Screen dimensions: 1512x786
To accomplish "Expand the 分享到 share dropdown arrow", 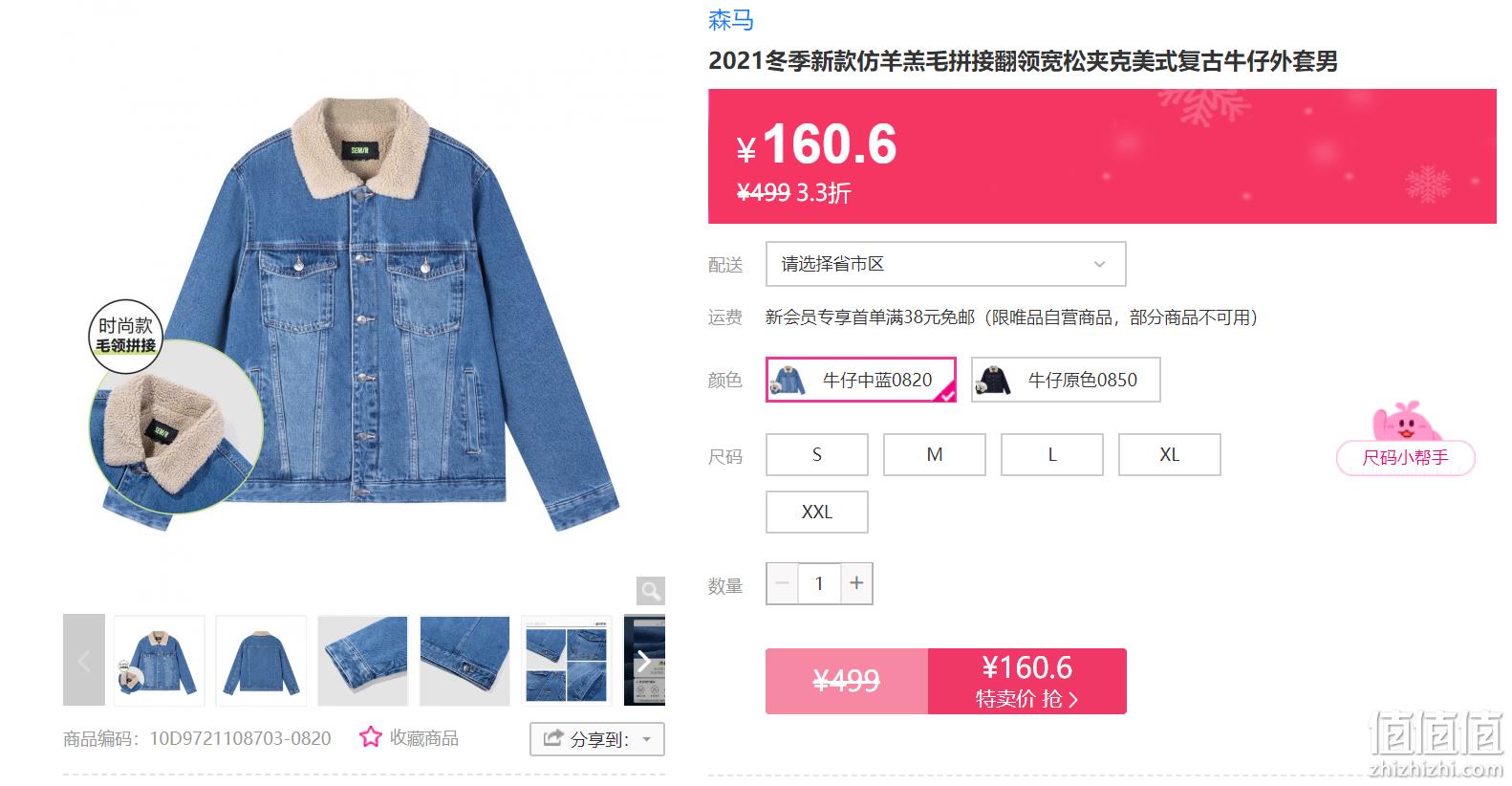I will tap(647, 739).
